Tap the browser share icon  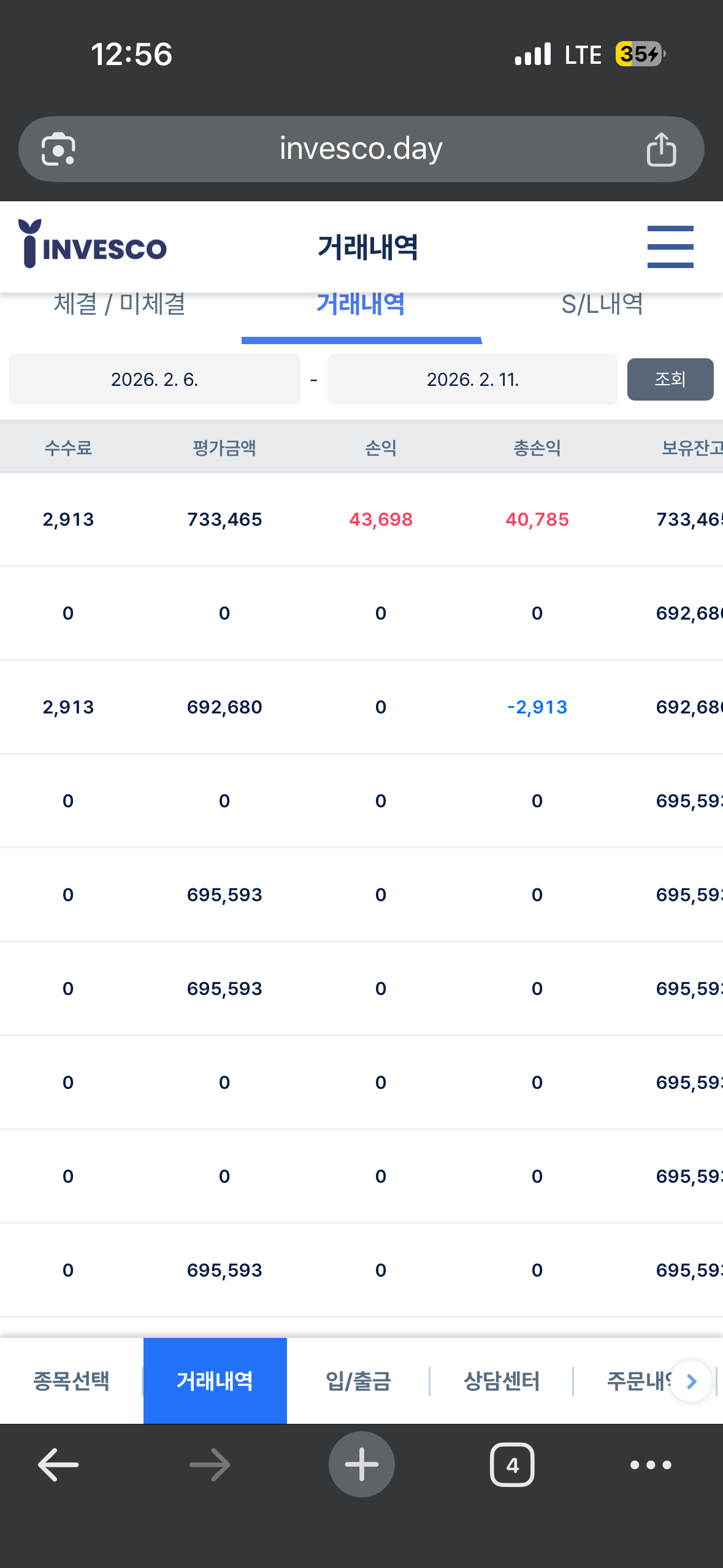661,149
